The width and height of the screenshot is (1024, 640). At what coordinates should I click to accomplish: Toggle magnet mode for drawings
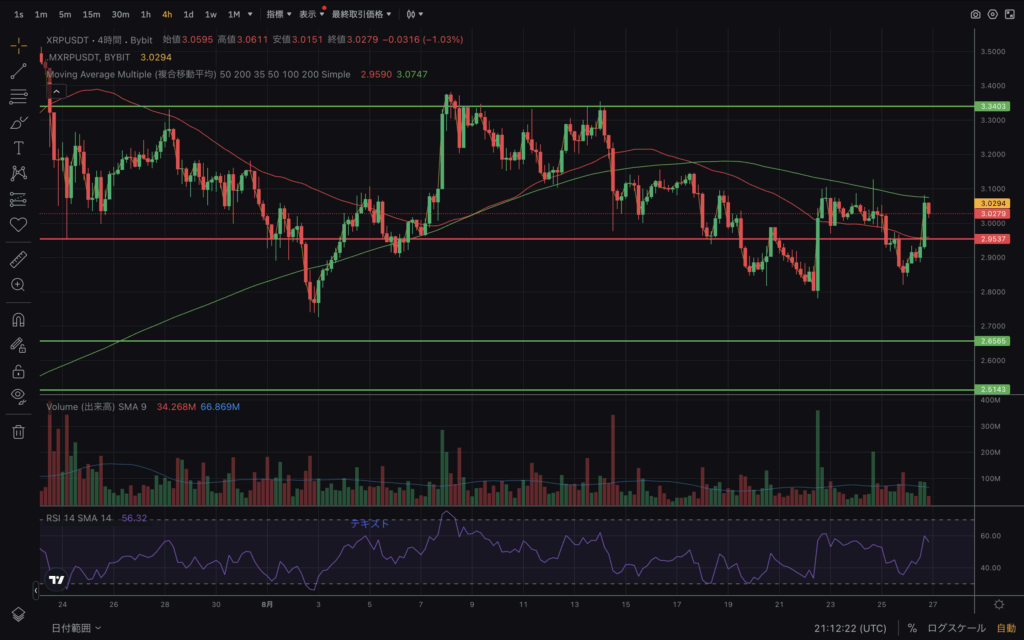point(18,321)
